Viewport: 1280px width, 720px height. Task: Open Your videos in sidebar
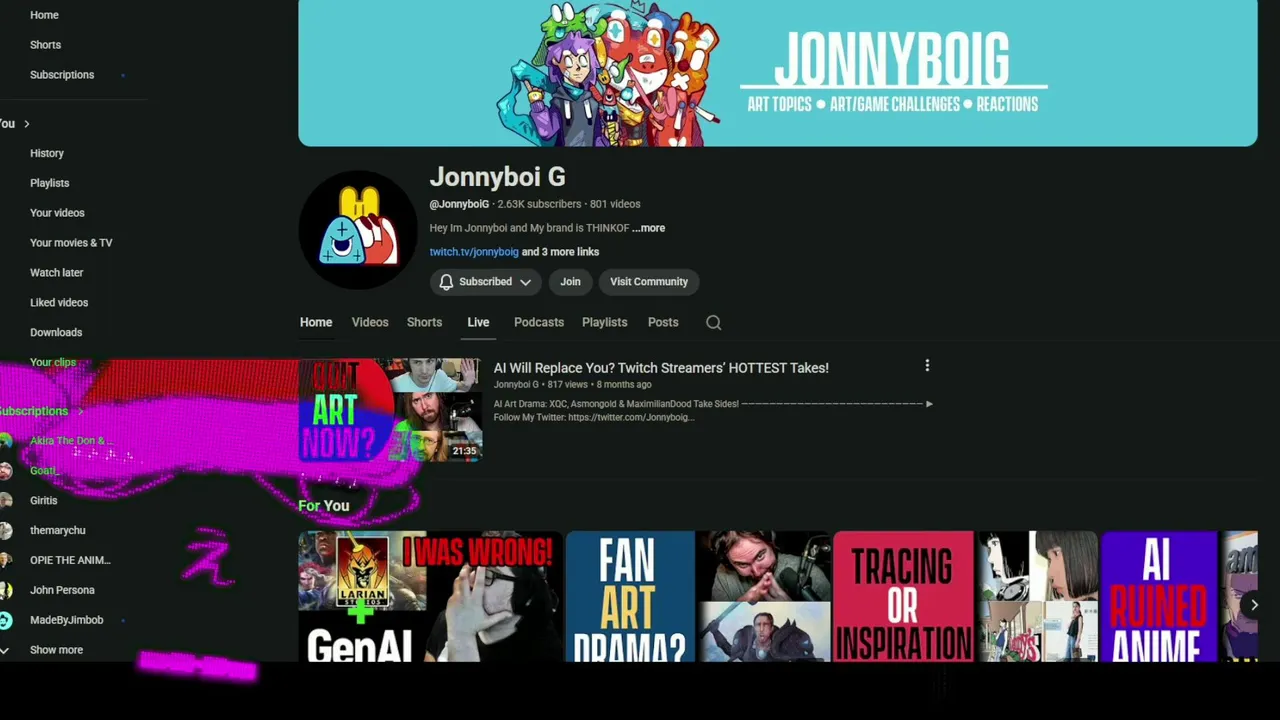57,213
